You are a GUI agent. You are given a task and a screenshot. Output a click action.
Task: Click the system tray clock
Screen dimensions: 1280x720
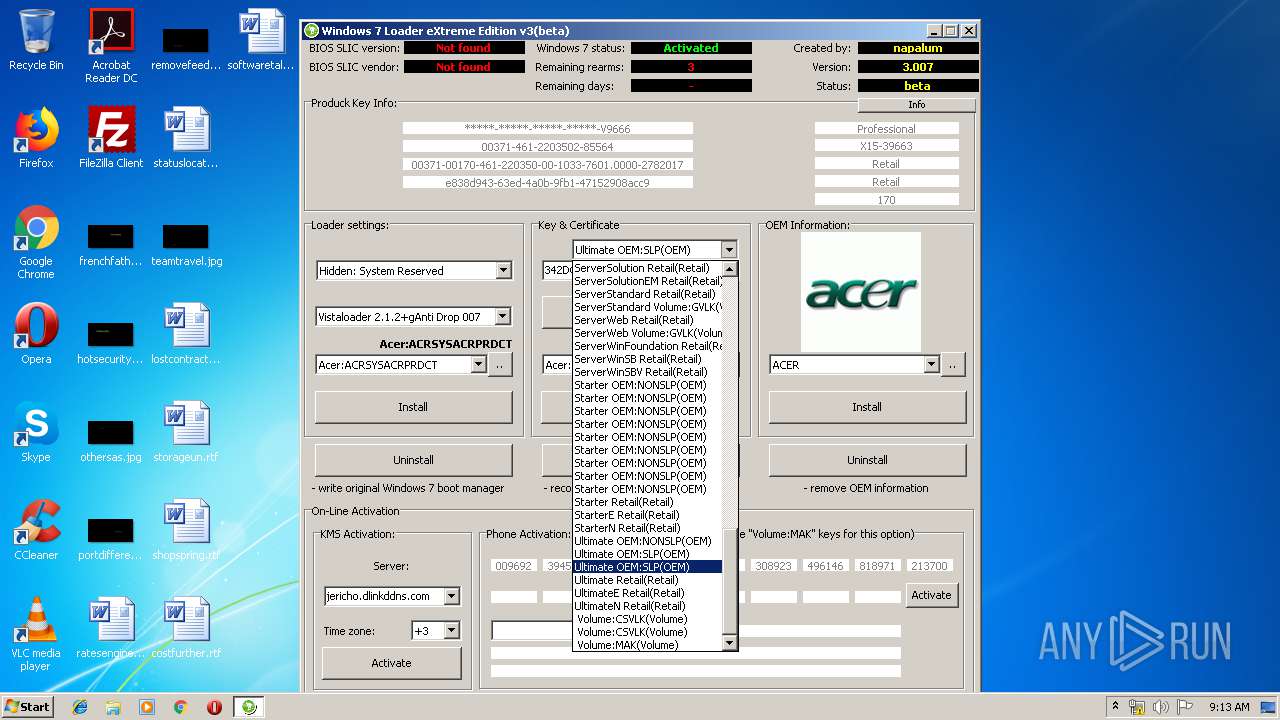(x=1229, y=707)
